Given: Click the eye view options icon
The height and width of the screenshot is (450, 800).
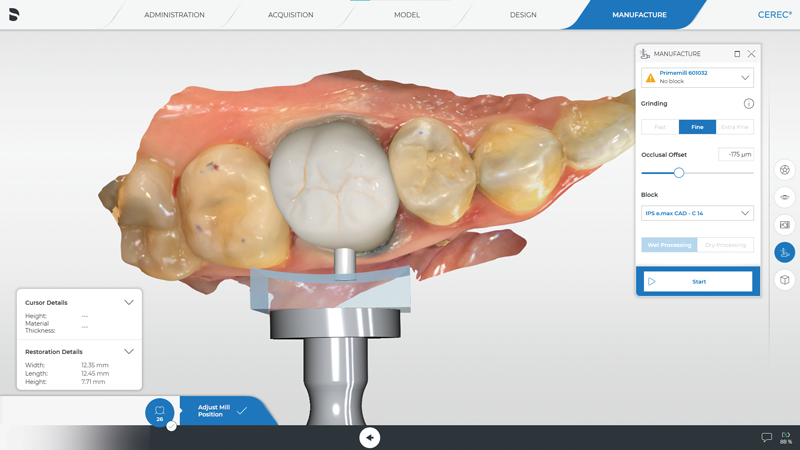Looking at the screenshot, I should click(x=785, y=197).
